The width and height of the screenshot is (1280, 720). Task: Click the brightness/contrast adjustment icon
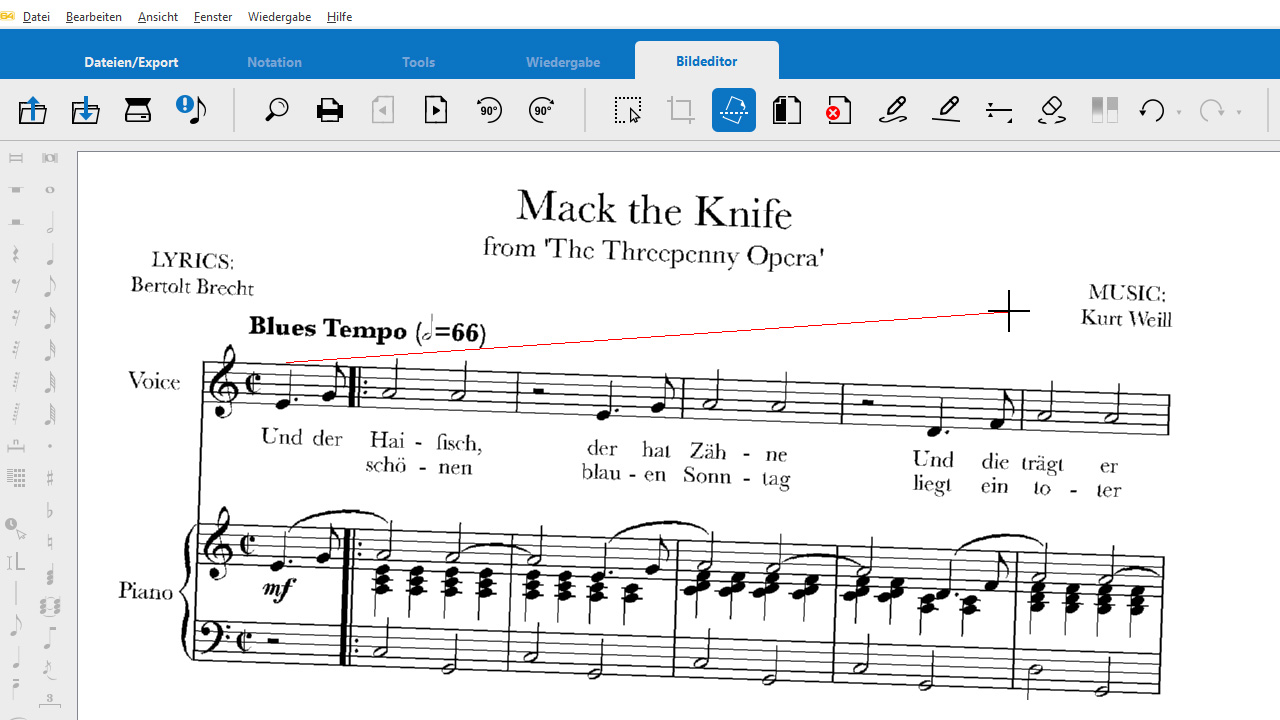coord(1104,110)
